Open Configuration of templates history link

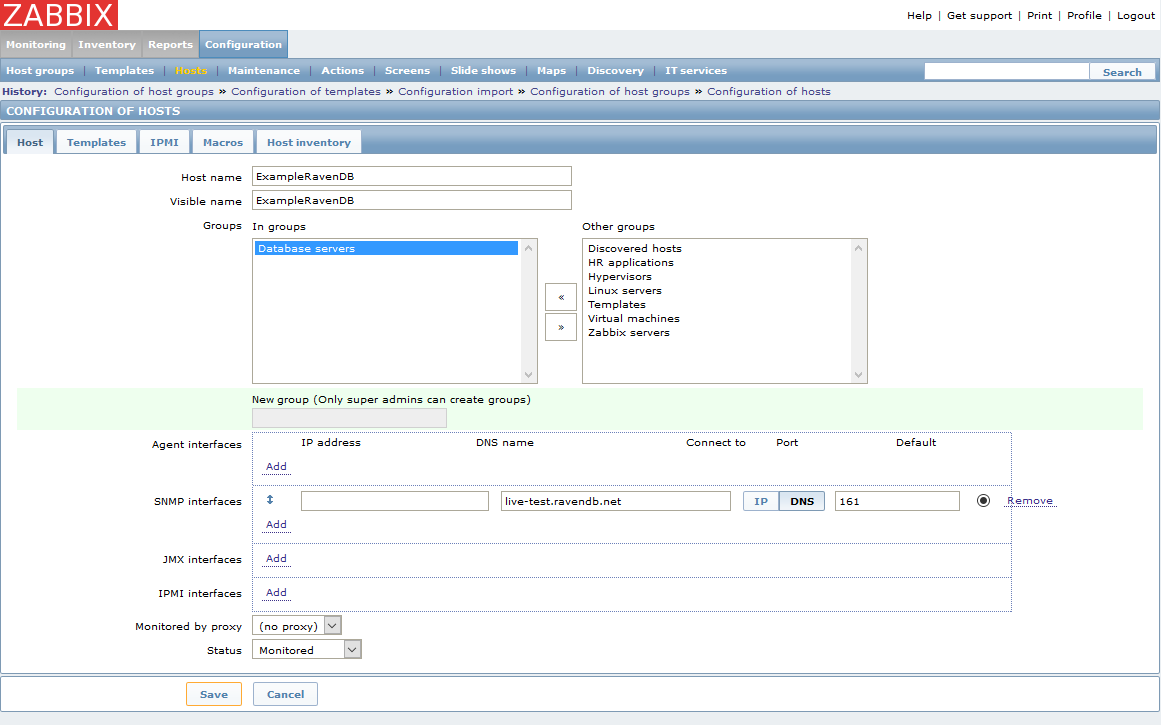(306, 91)
